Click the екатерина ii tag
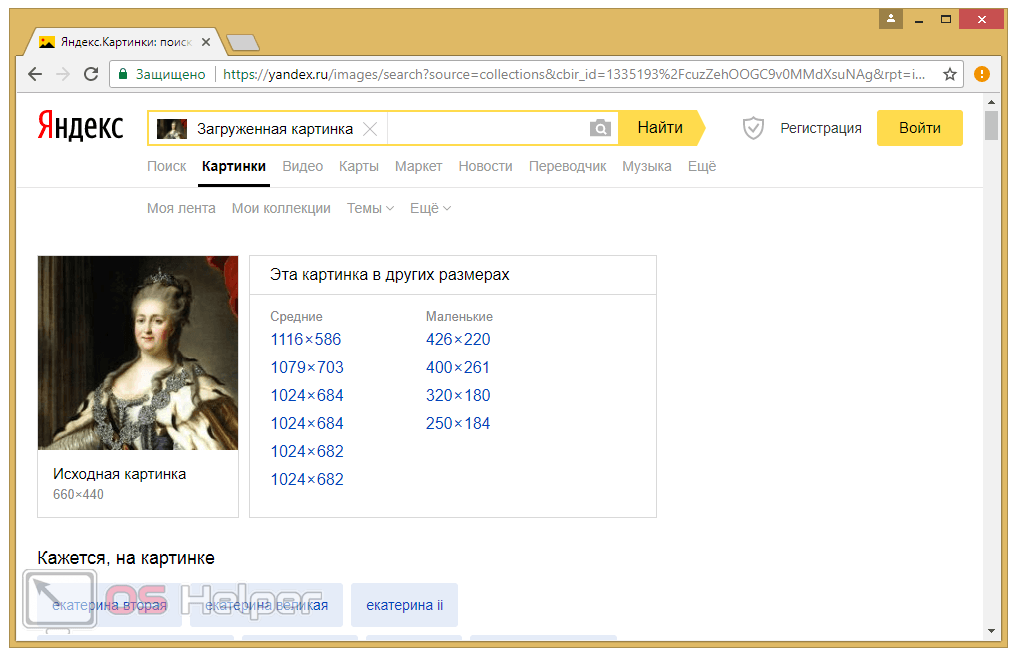 (x=404, y=605)
